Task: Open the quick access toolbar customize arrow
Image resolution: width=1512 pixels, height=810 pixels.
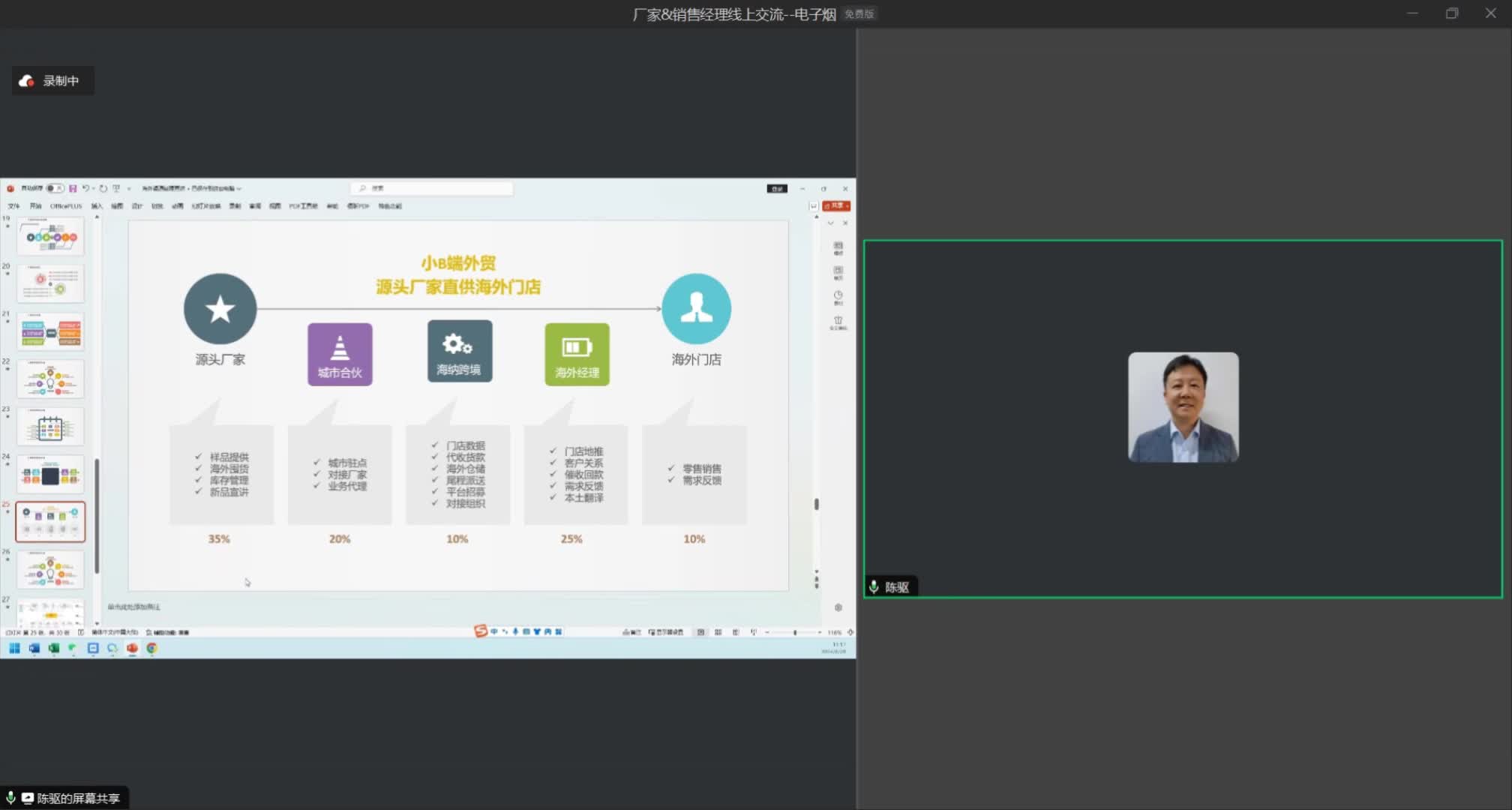Action: 129,189
